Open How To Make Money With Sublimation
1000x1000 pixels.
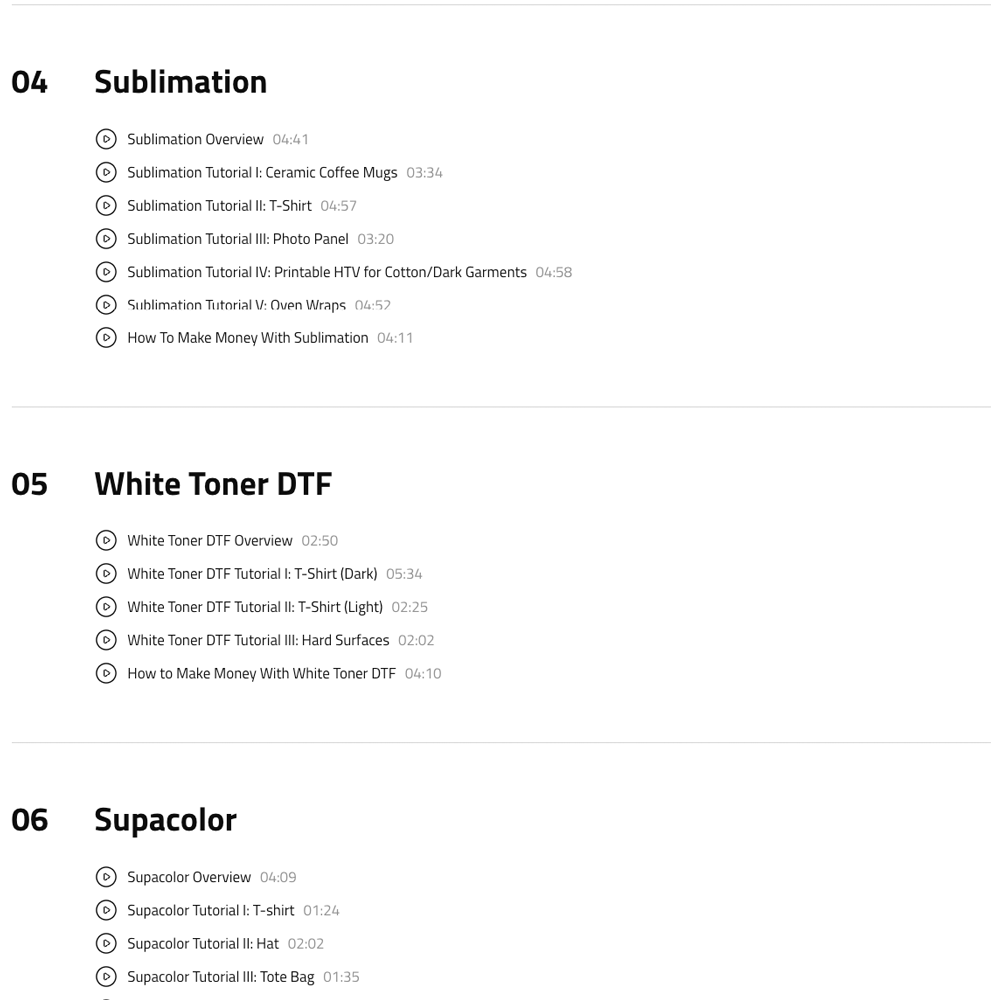point(247,338)
